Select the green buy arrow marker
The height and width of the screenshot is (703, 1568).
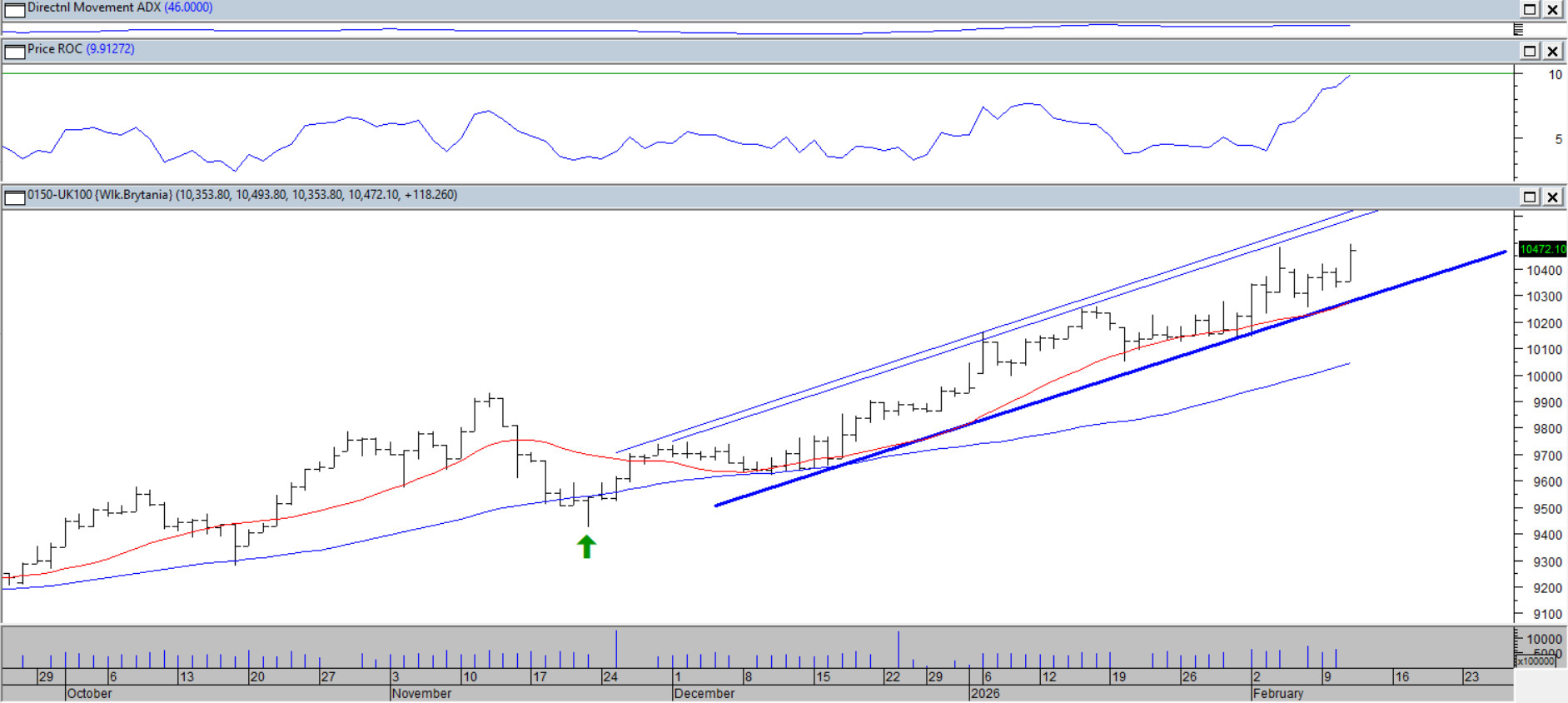(x=586, y=546)
